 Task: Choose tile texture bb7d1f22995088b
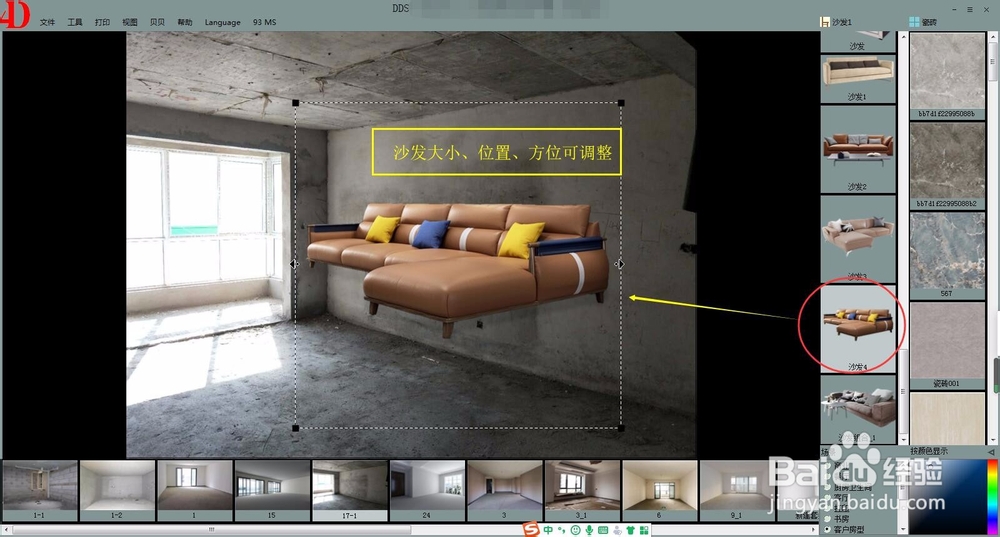tap(947, 75)
